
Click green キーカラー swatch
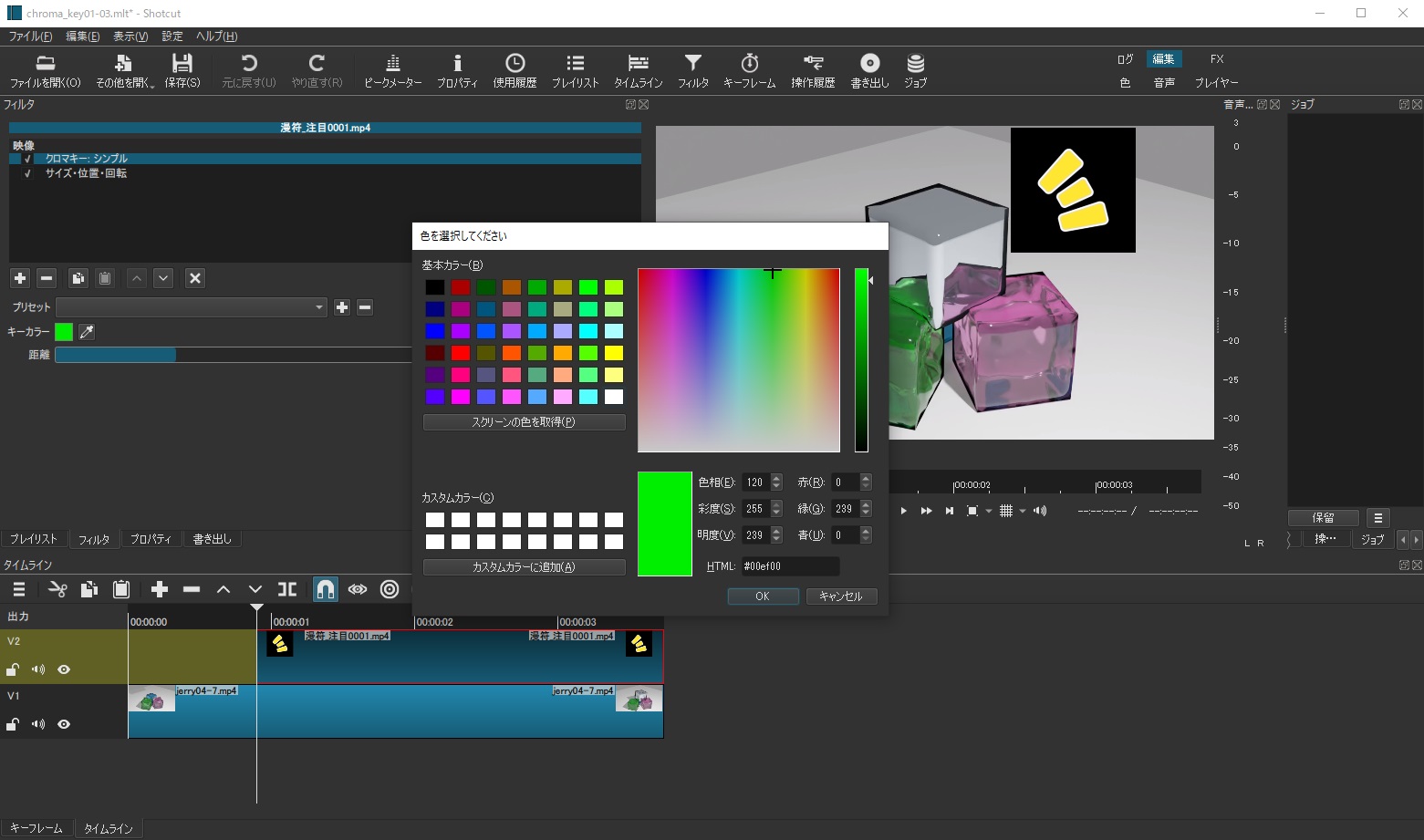[x=64, y=332]
